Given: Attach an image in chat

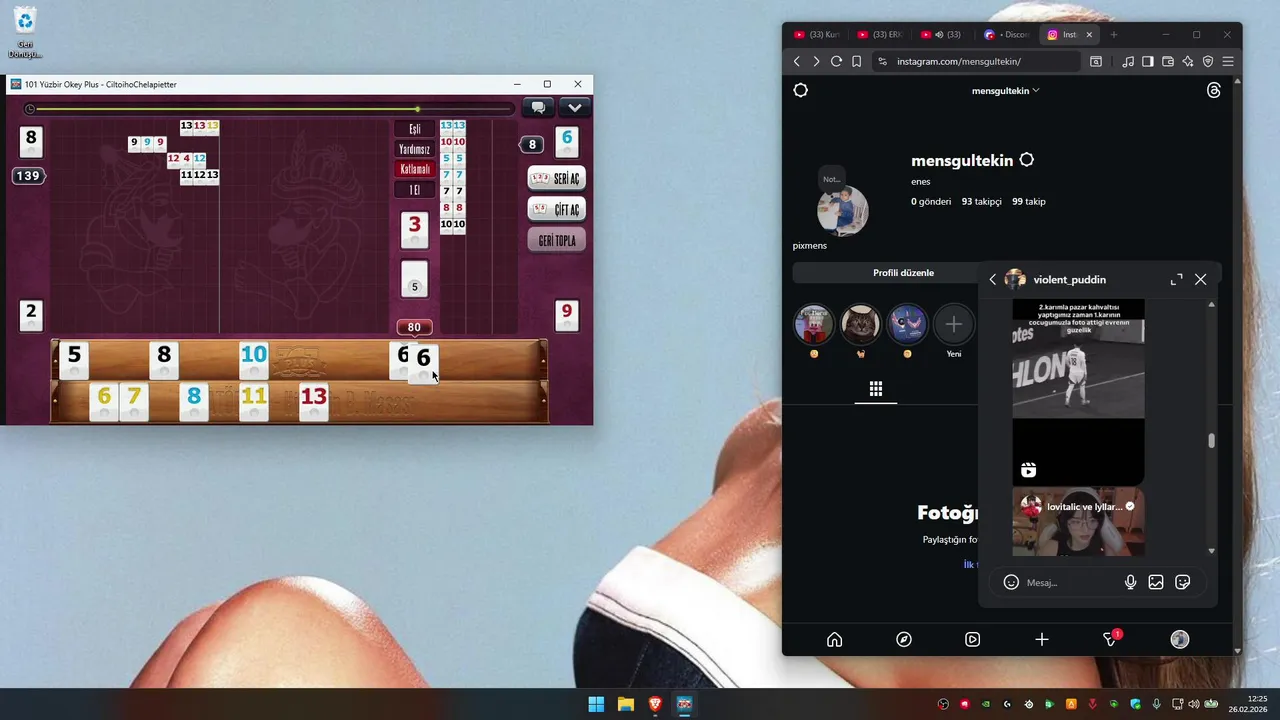Looking at the screenshot, I should tap(1156, 582).
